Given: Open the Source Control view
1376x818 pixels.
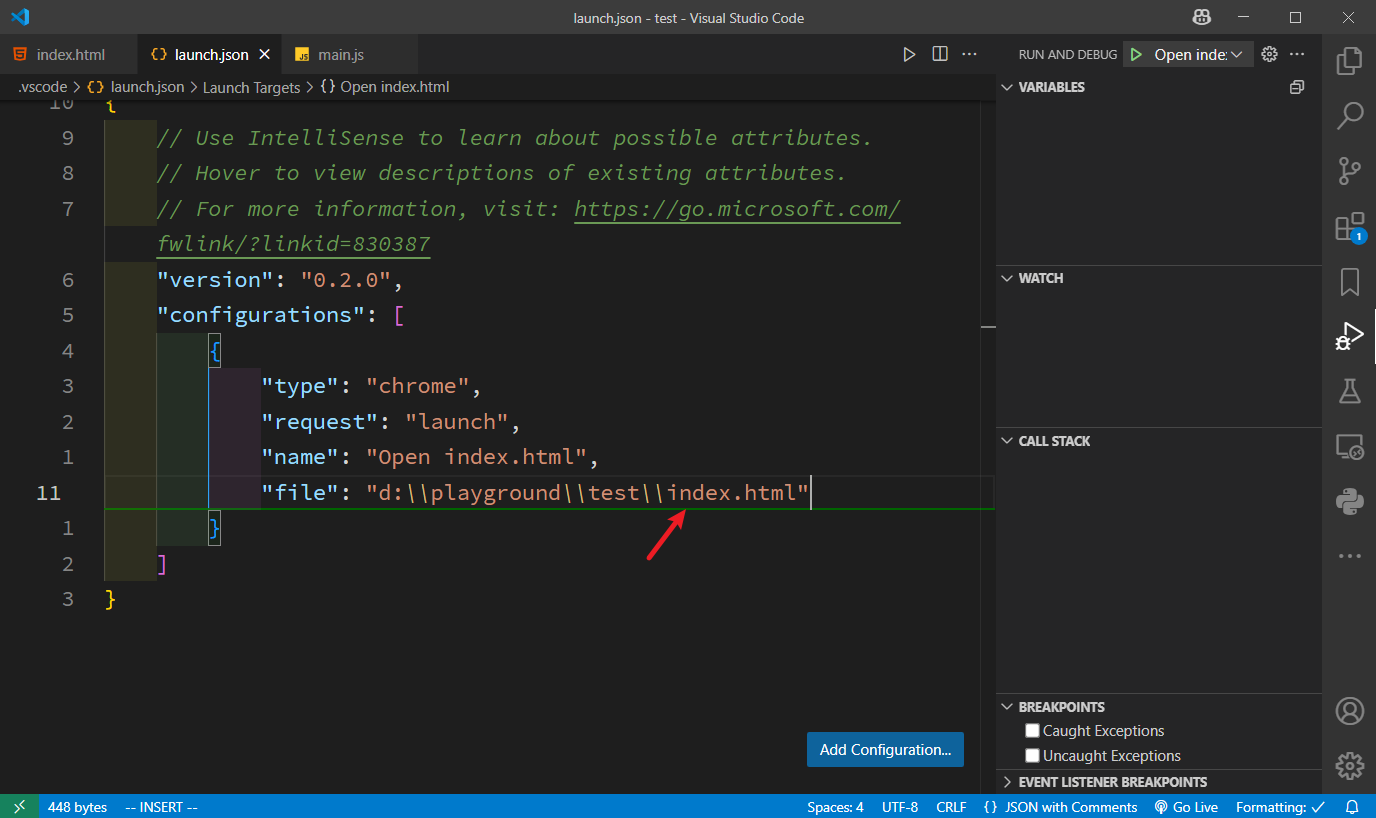Looking at the screenshot, I should pyautogui.click(x=1349, y=171).
